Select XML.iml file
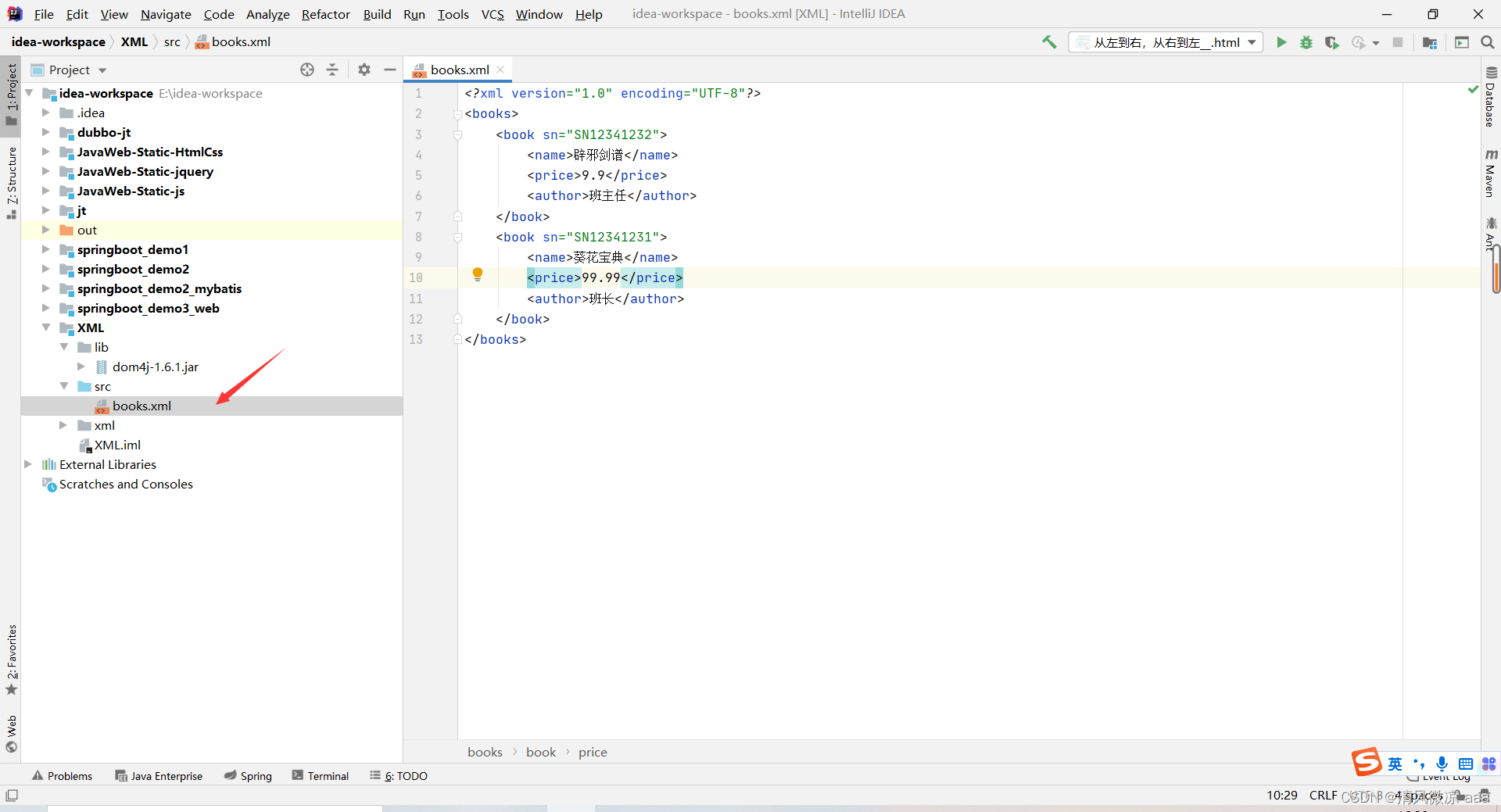The width and height of the screenshot is (1501, 812). click(x=117, y=445)
